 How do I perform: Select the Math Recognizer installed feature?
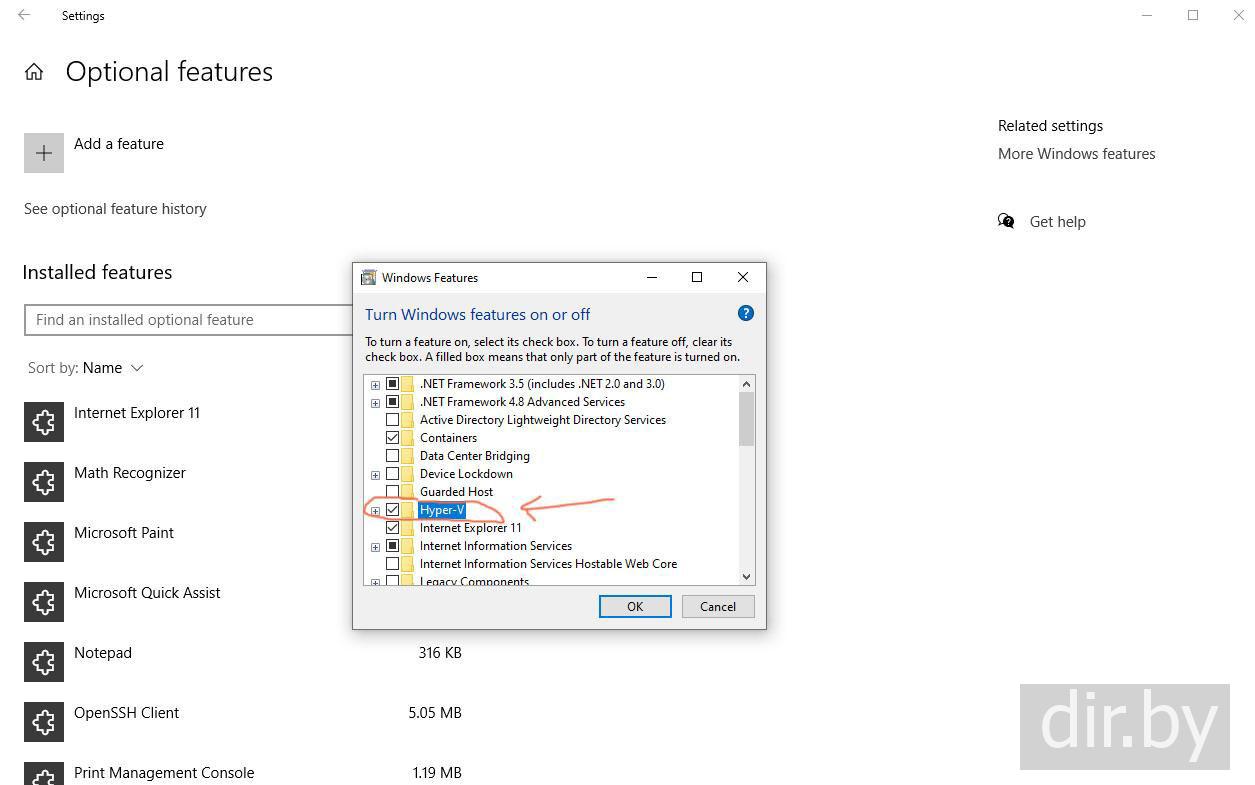coord(130,473)
